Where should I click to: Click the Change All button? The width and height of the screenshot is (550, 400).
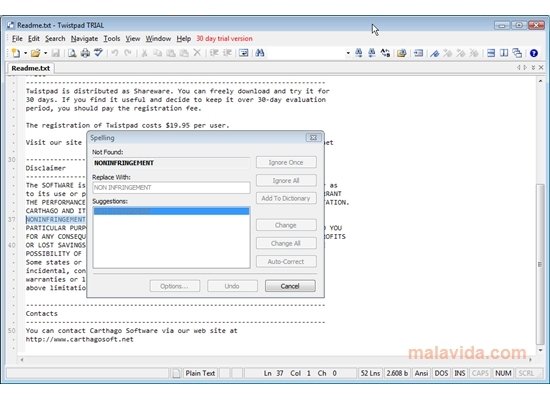pos(286,243)
